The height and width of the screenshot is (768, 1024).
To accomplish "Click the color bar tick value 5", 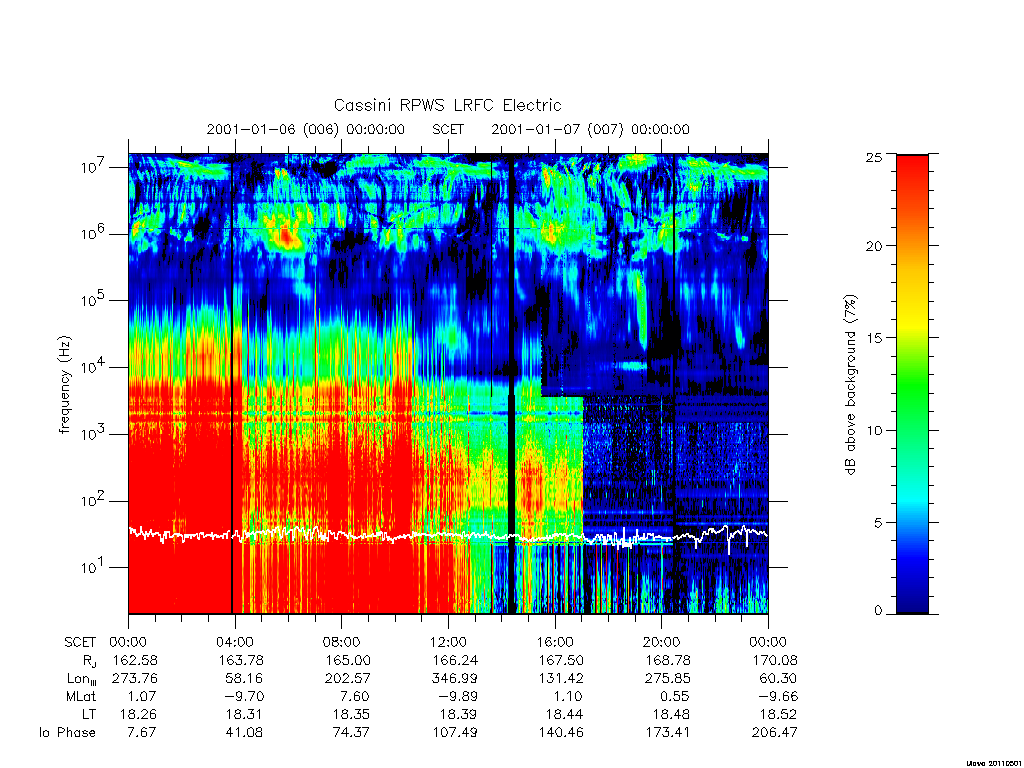I will pyautogui.click(x=878, y=522).
